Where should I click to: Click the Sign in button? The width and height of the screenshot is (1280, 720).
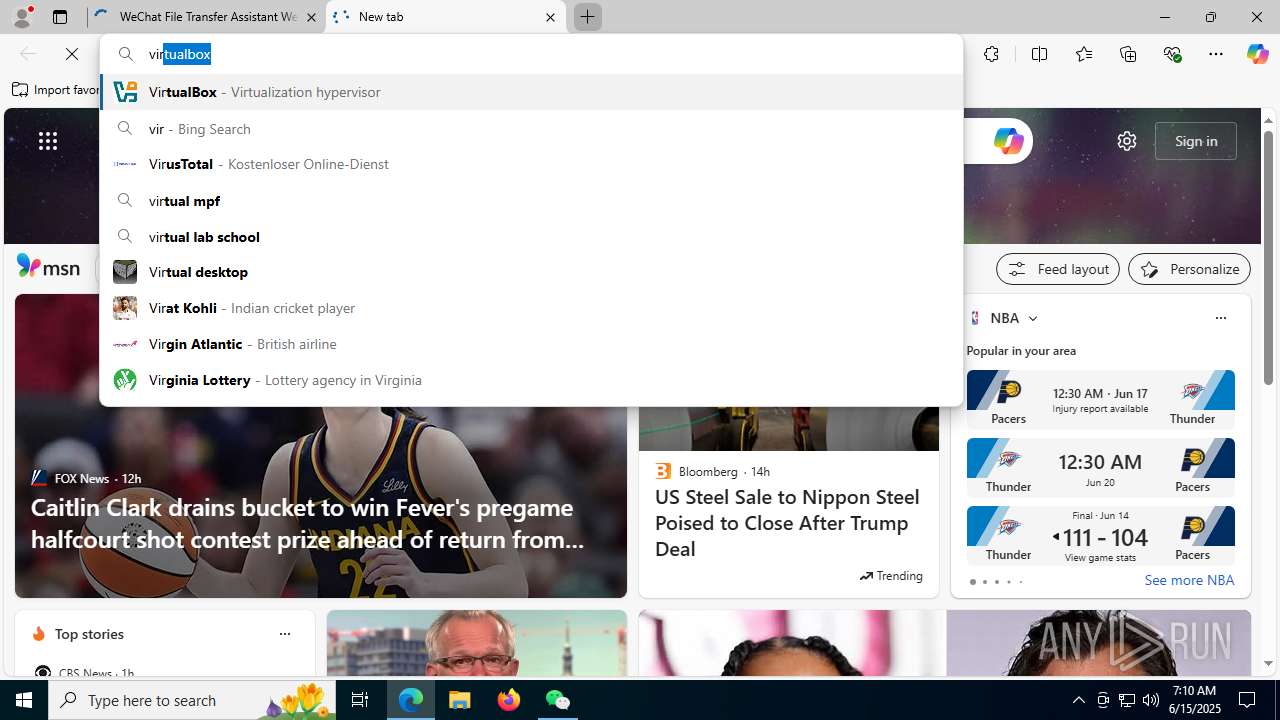1196,141
